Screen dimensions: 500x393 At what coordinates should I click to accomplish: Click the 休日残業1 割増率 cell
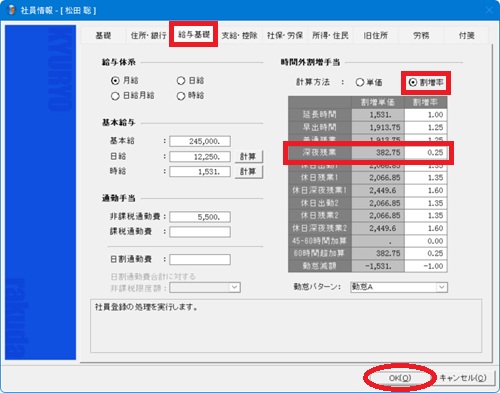coord(426,178)
